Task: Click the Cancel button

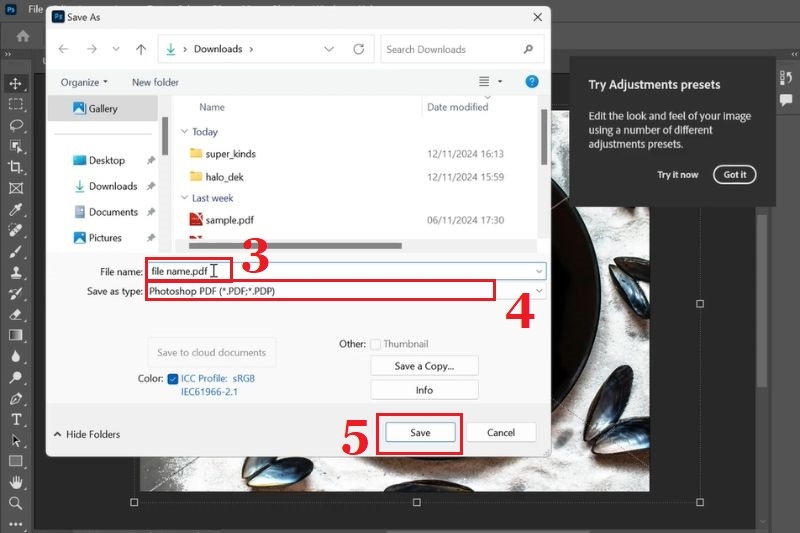Action: click(501, 433)
